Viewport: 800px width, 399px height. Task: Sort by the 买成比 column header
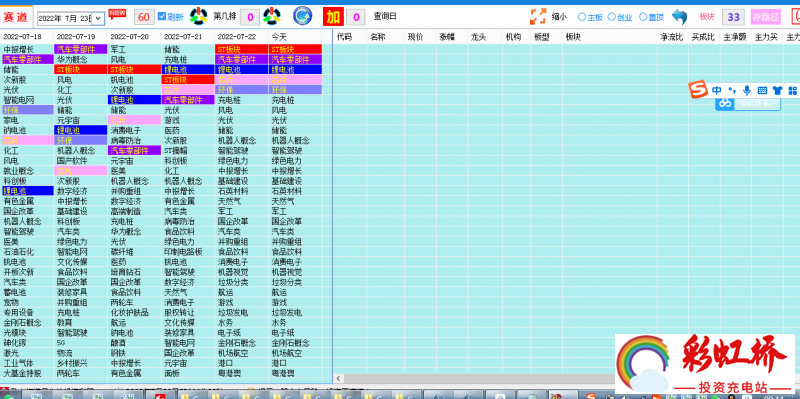point(703,37)
